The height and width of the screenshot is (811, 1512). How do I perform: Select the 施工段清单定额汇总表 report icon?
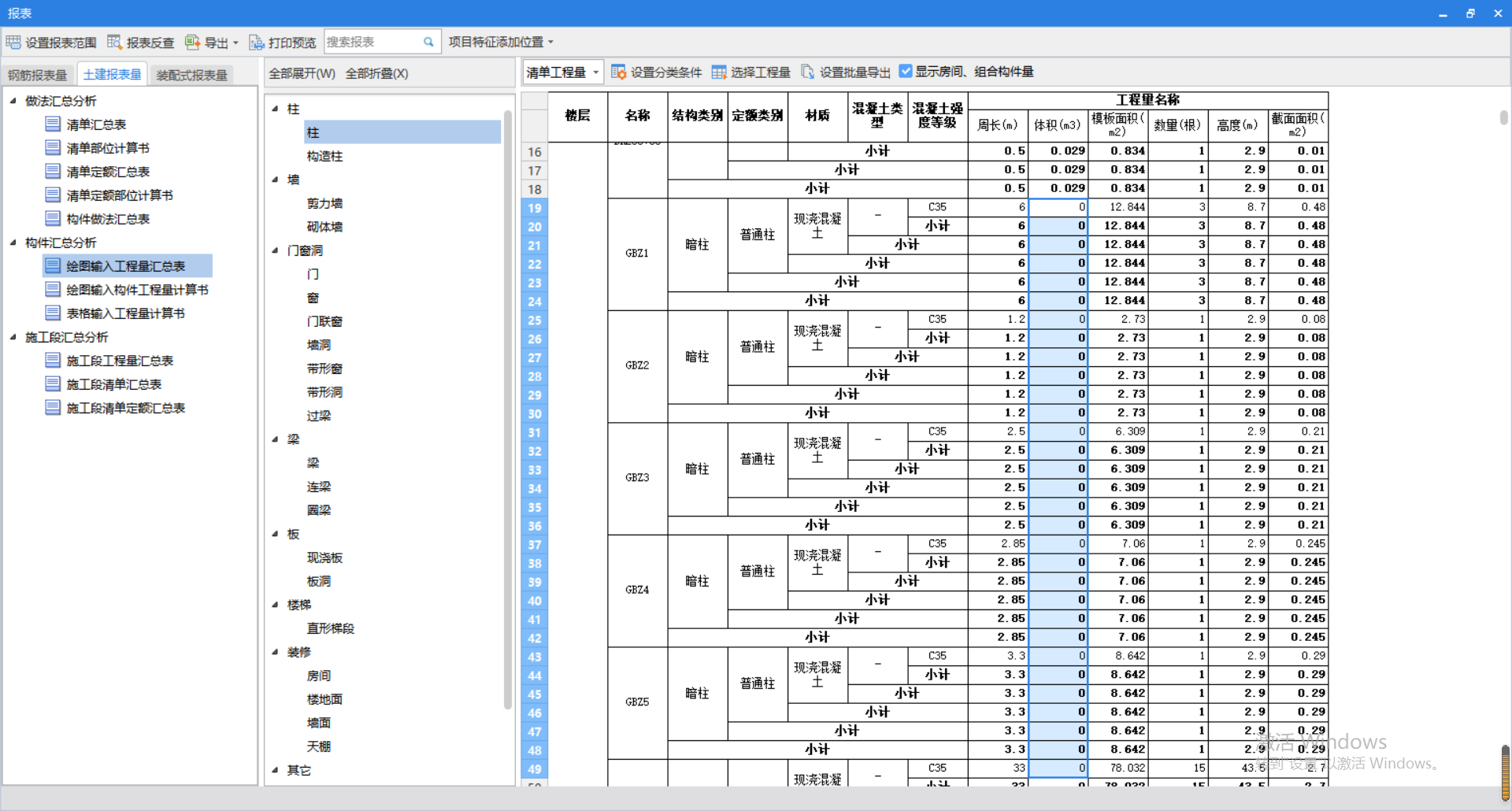coord(53,407)
